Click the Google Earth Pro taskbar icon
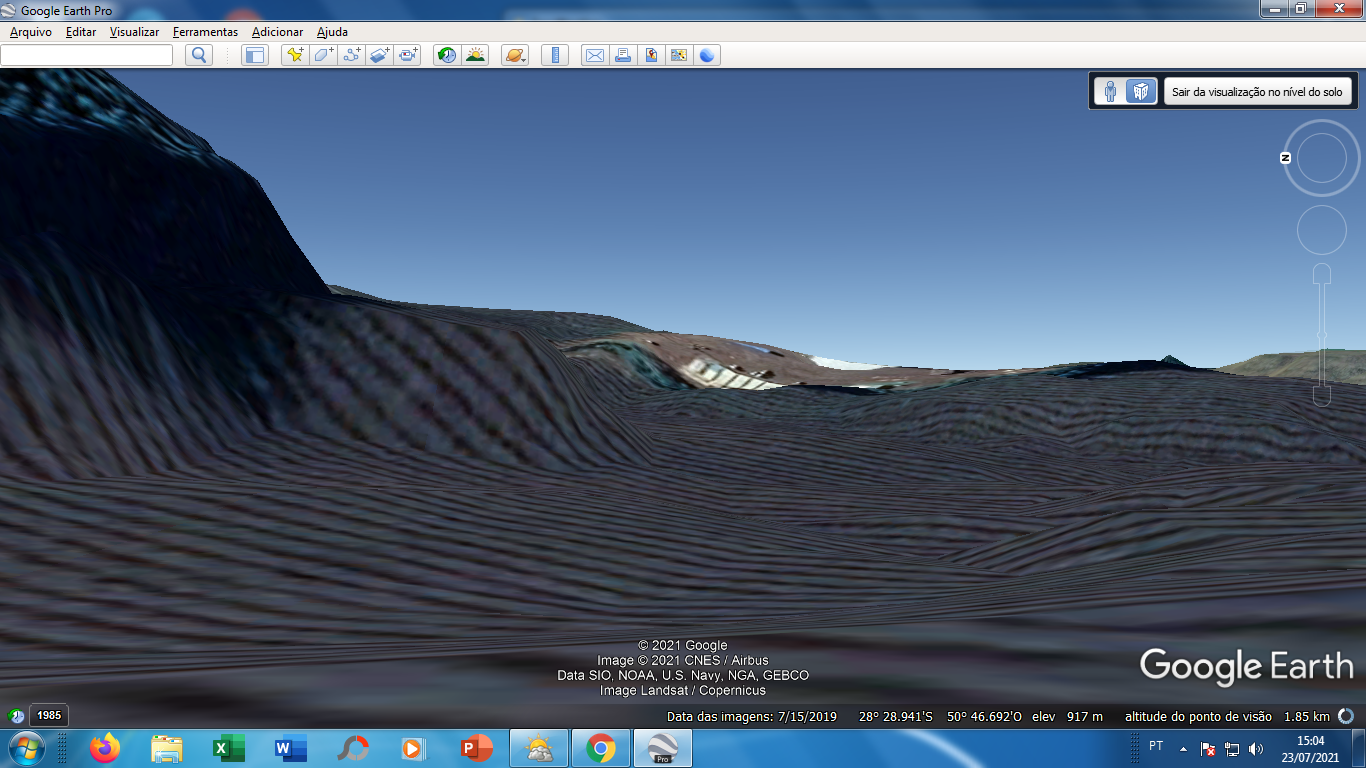Screen dimensions: 1366x768 point(662,748)
